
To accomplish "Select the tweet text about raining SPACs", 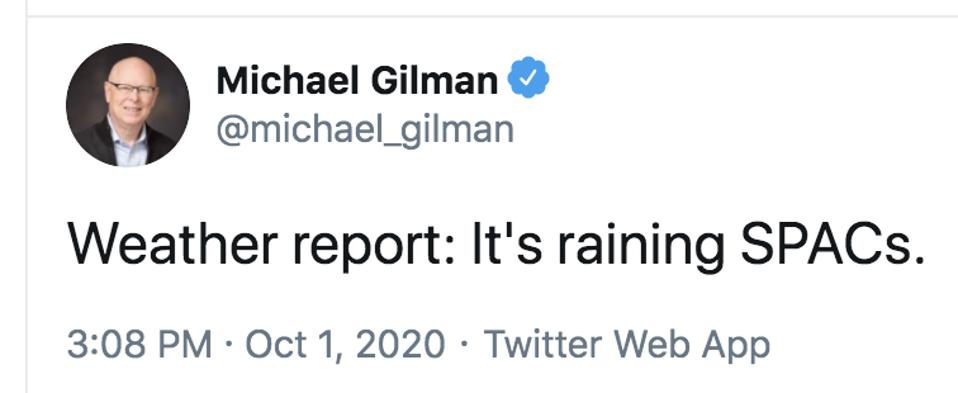I will (496, 243).
